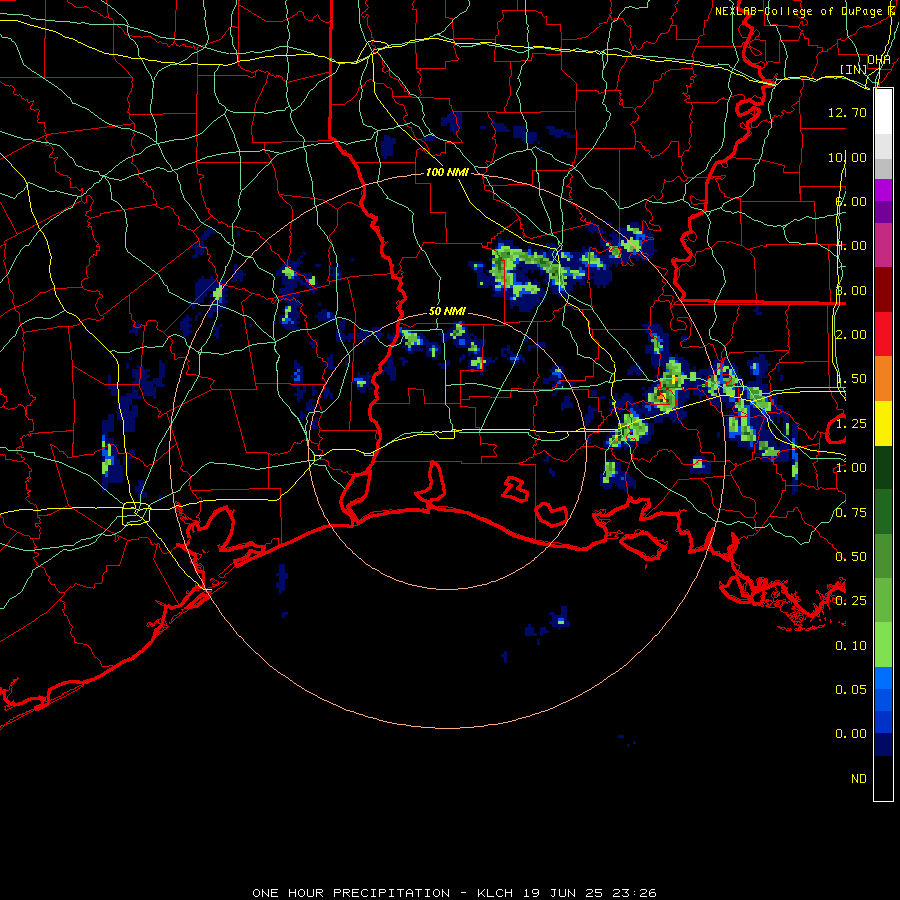The height and width of the screenshot is (900, 900).
Task: Click the green swatch beside 0.50
Action: [x=883, y=556]
